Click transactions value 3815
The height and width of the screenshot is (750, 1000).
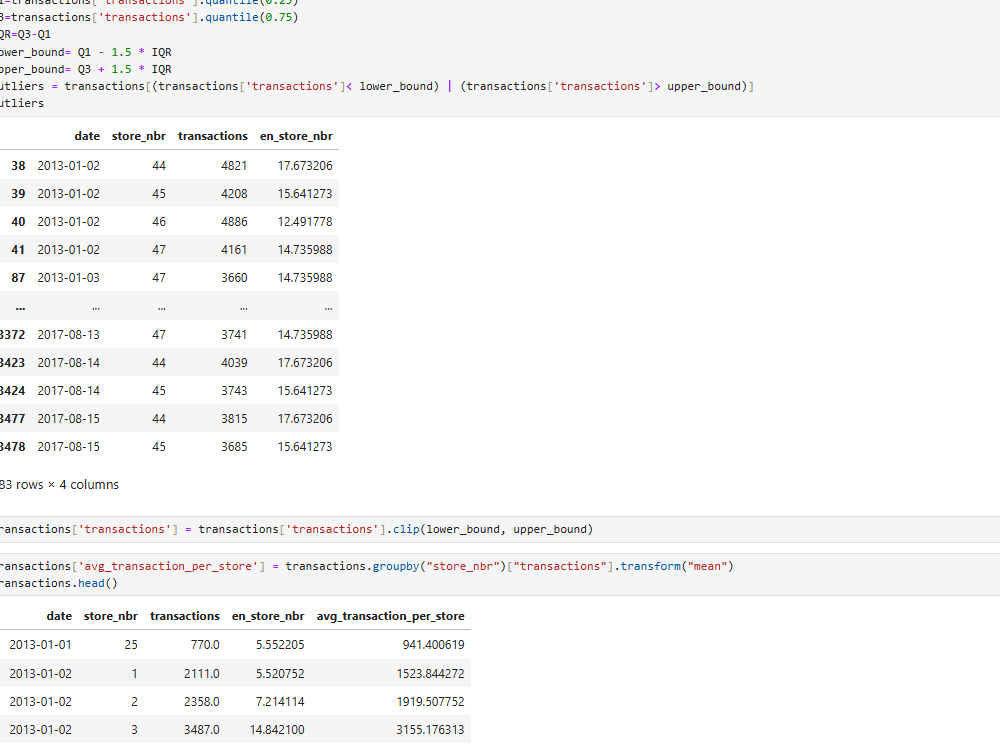234,419
